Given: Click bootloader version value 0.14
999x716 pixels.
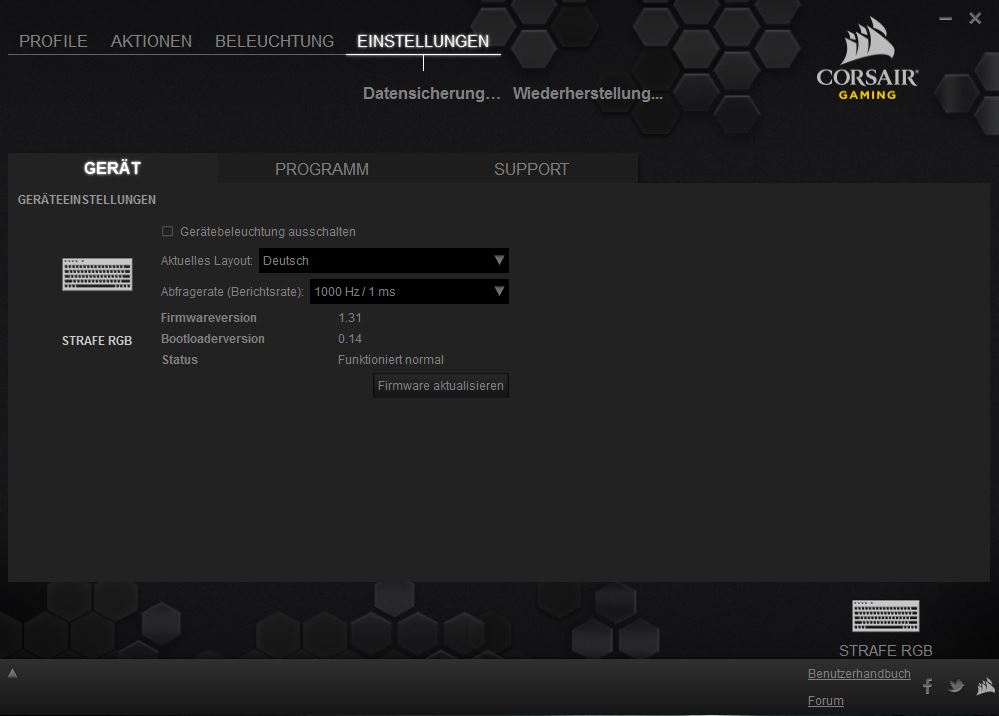Looking at the screenshot, I should pyautogui.click(x=350, y=338).
